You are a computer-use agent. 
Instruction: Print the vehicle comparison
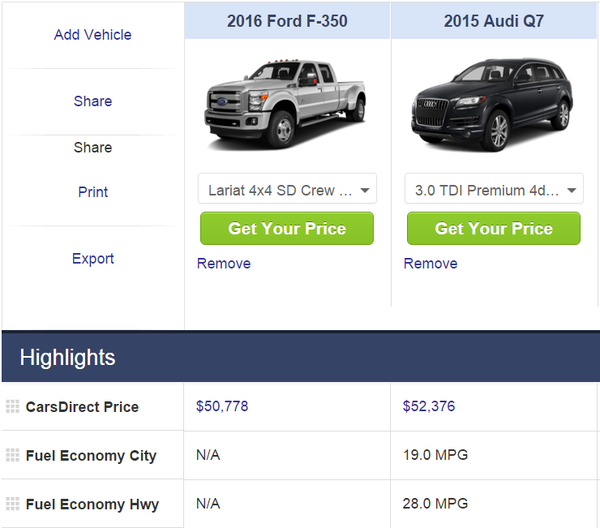point(93,191)
